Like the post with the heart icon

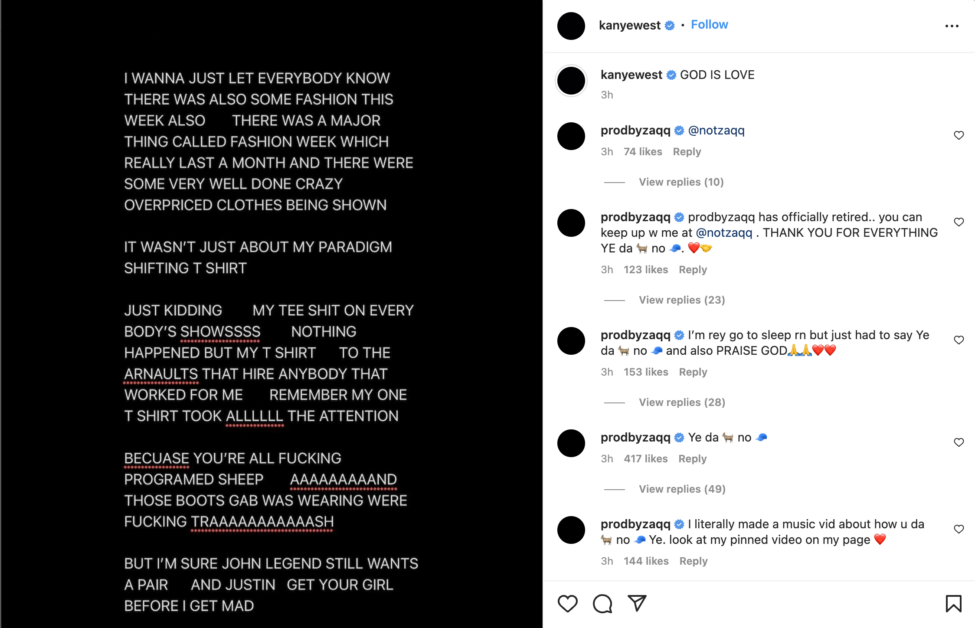pos(567,603)
